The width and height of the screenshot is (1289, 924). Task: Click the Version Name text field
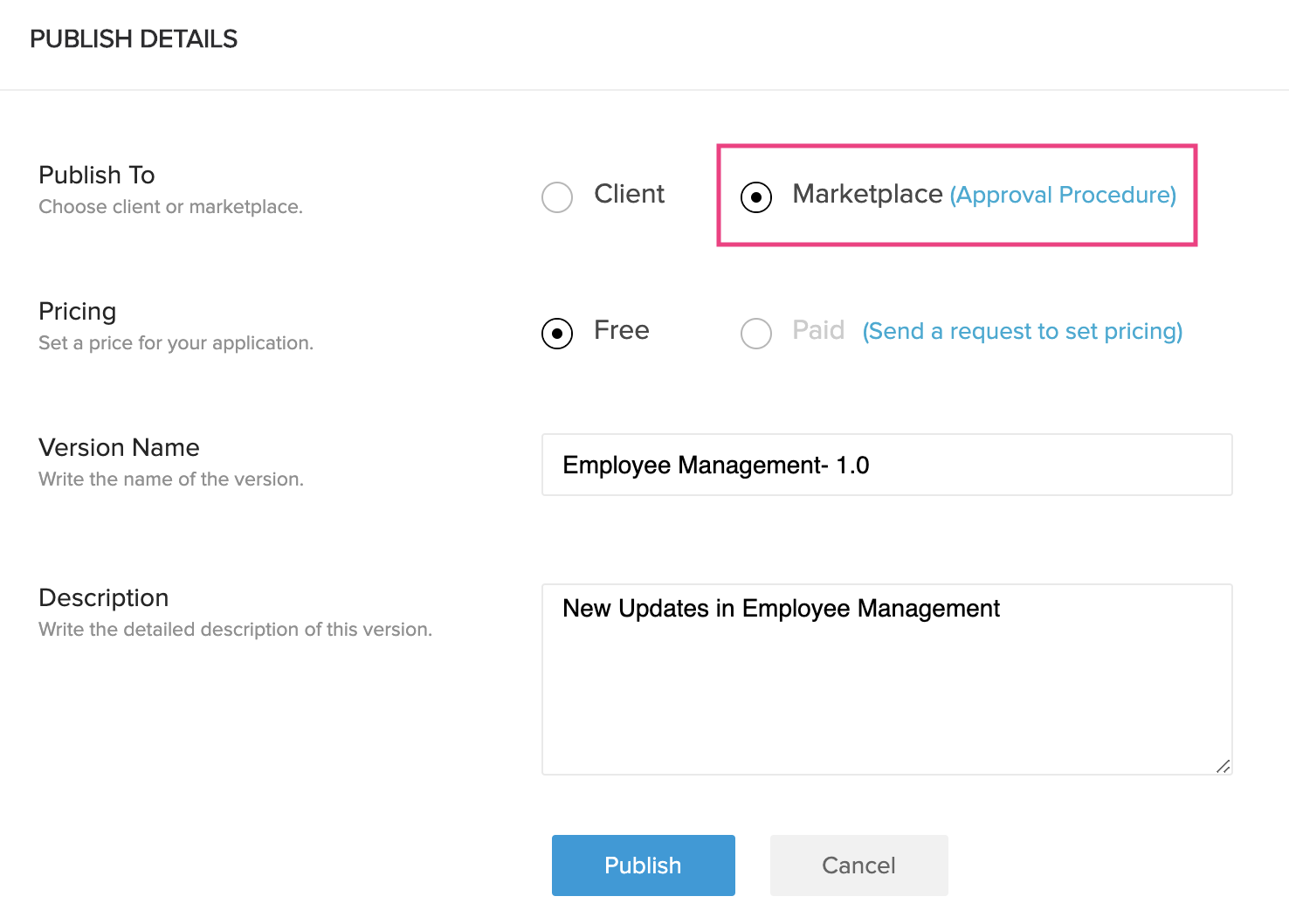pos(886,465)
